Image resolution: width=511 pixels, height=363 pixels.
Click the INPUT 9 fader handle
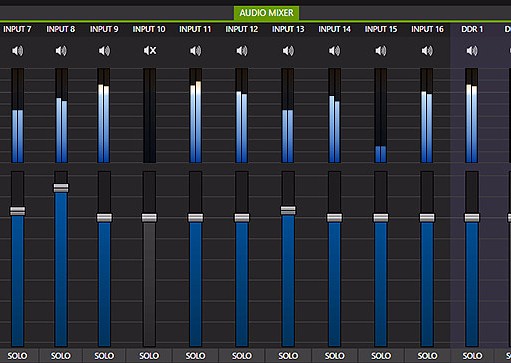(x=104, y=218)
